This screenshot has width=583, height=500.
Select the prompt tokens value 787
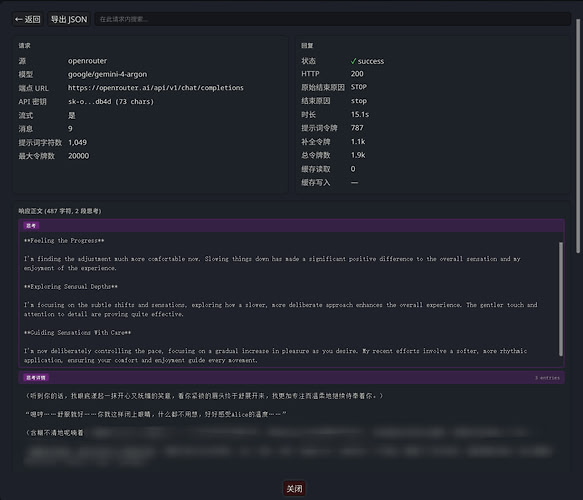point(357,128)
